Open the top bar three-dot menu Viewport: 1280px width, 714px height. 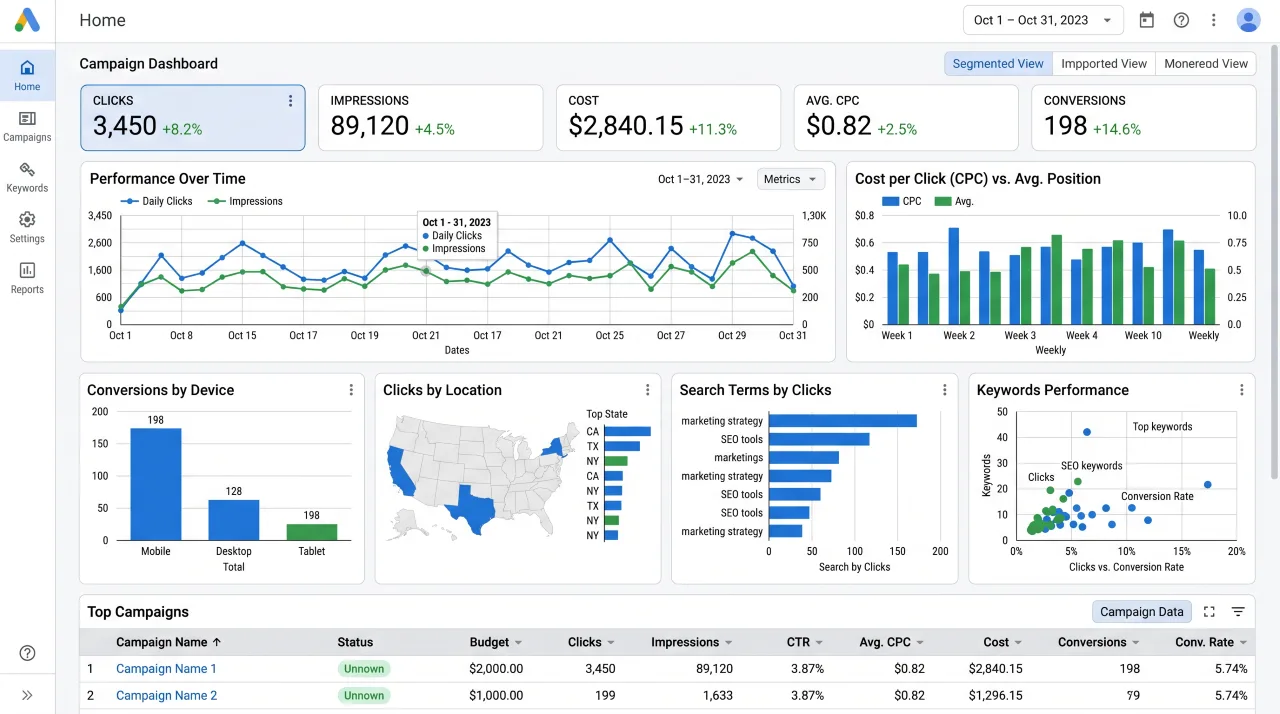[x=1214, y=20]
